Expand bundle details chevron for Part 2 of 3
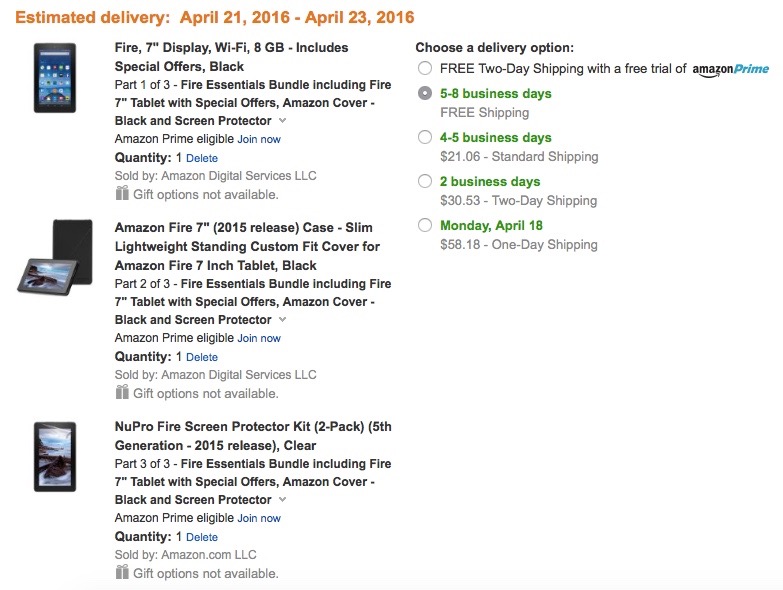This screenshot has height=590, width=783. [283, 319]
